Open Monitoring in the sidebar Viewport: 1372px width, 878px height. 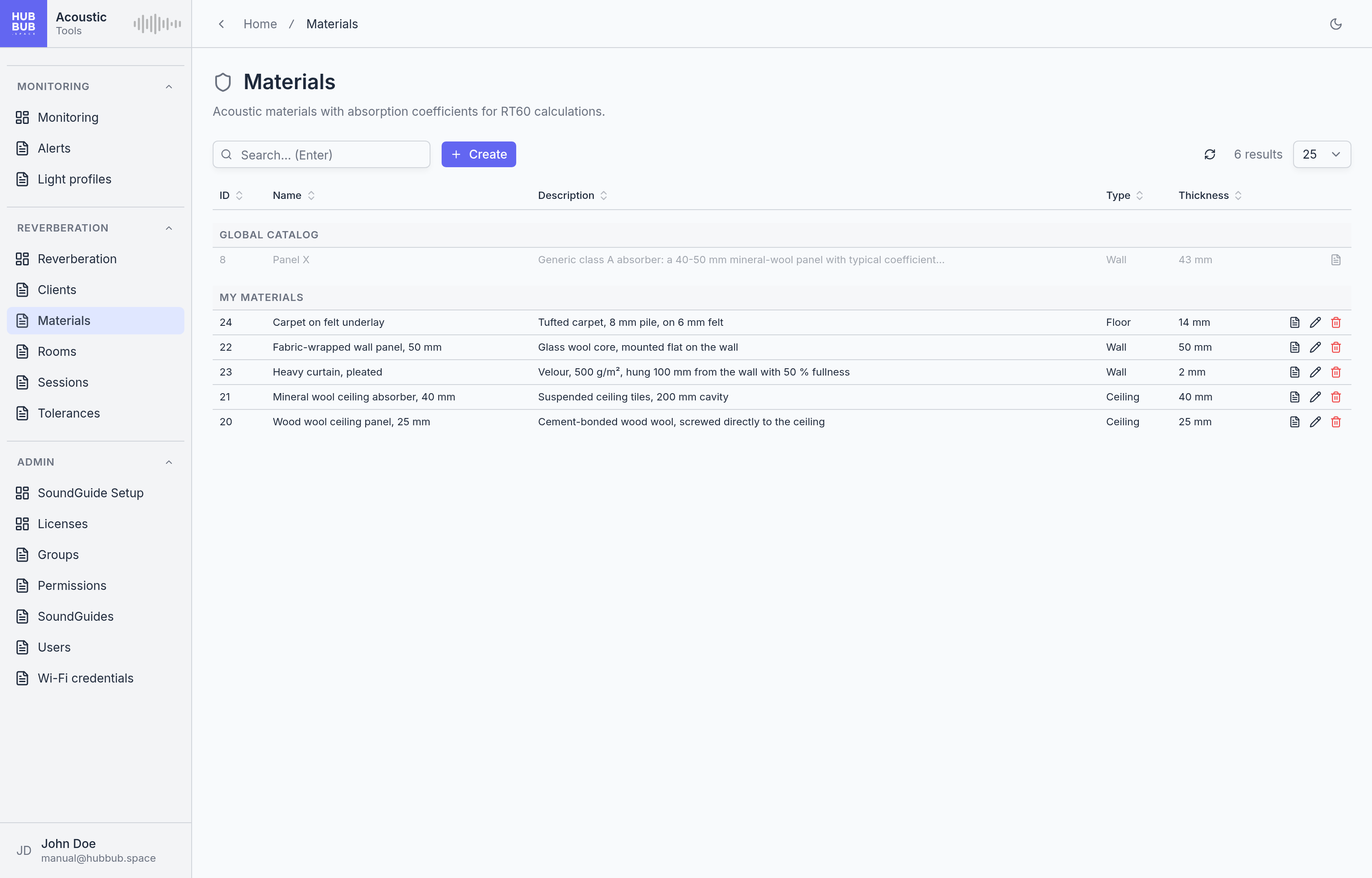coord(96,117)
